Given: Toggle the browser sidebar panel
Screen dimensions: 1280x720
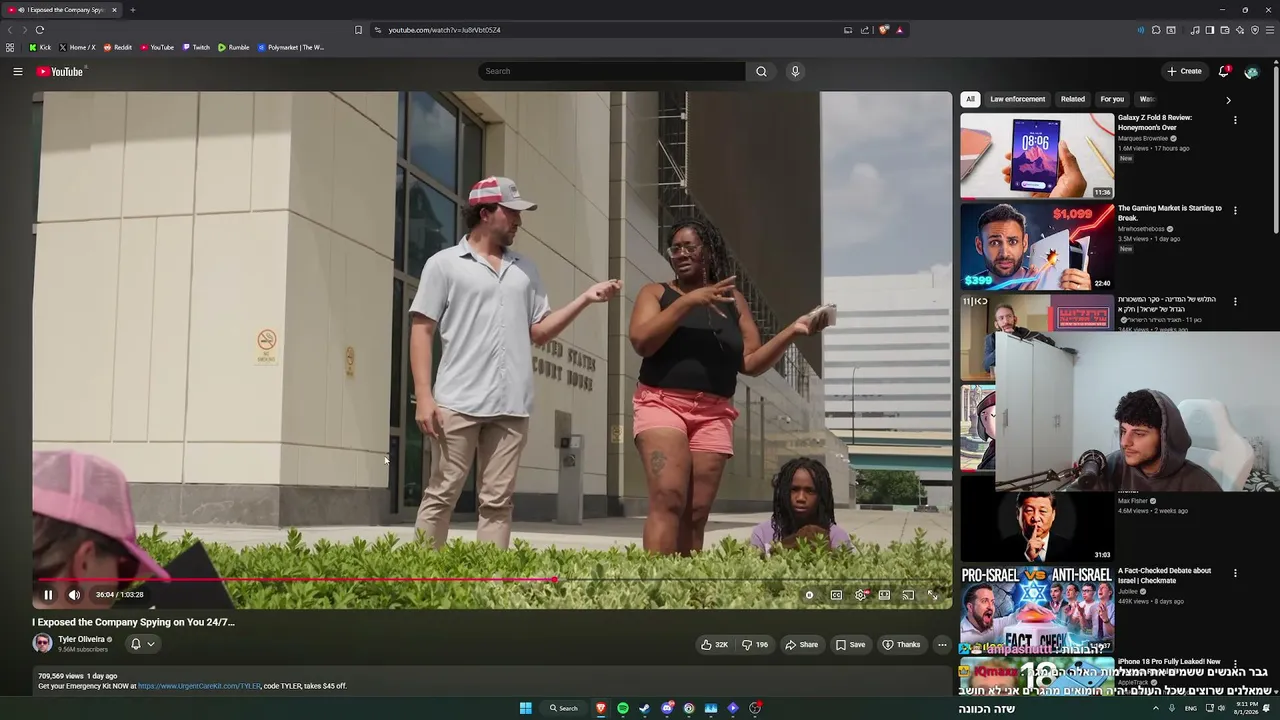Looking at the screenshot, I should [x=1210, y=30].
